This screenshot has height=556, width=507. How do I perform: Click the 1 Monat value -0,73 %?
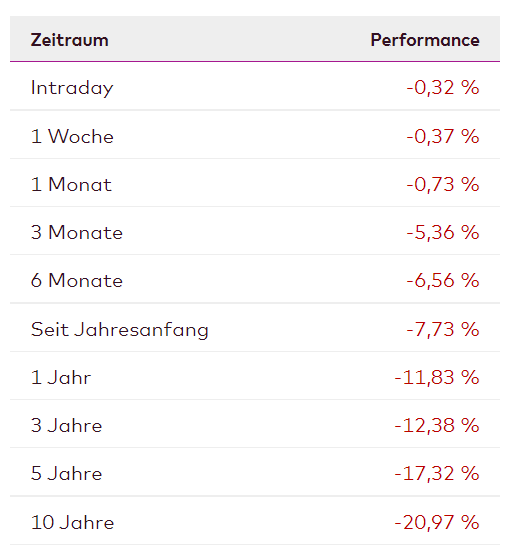pos(443,184)
